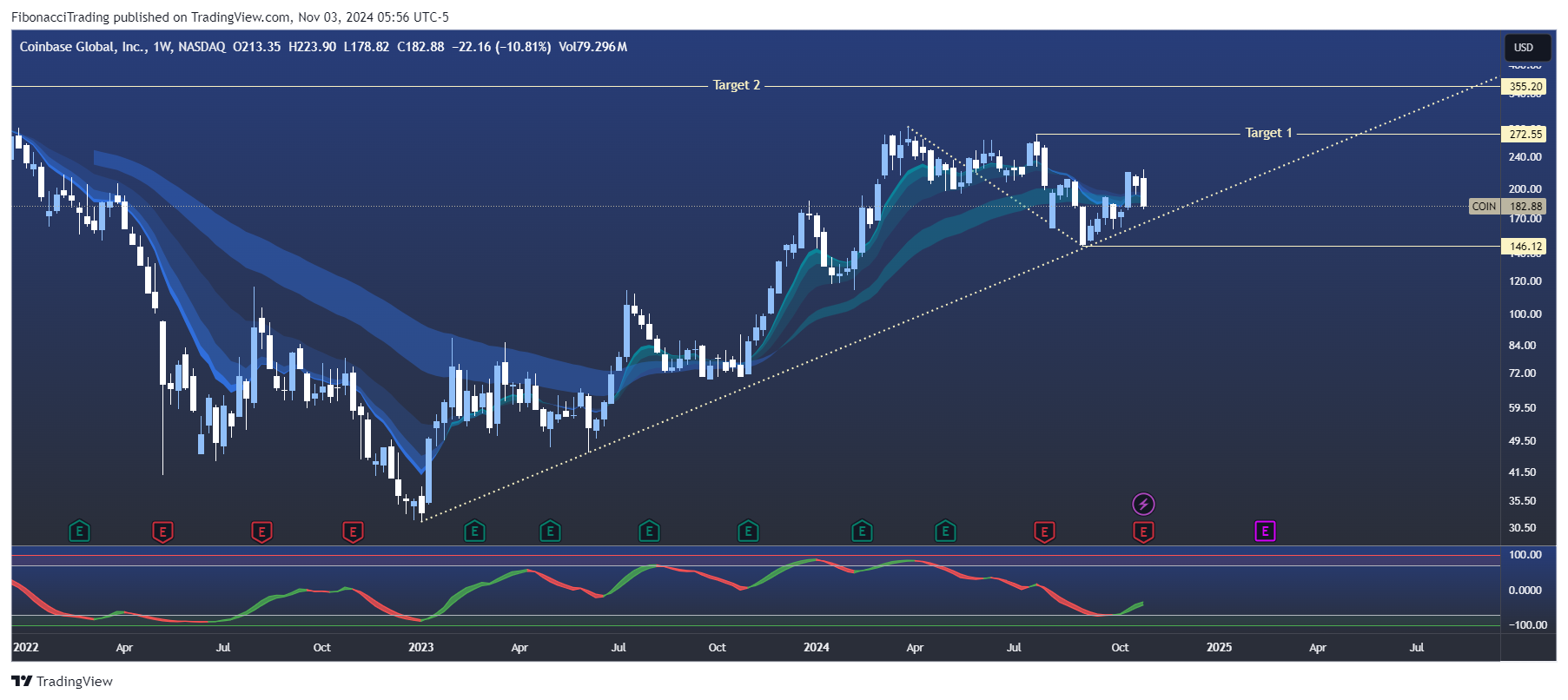The width and height of the screenshot is (1568, 700).
Task: Select the 272.55 price label
Action: point(1525,134)
